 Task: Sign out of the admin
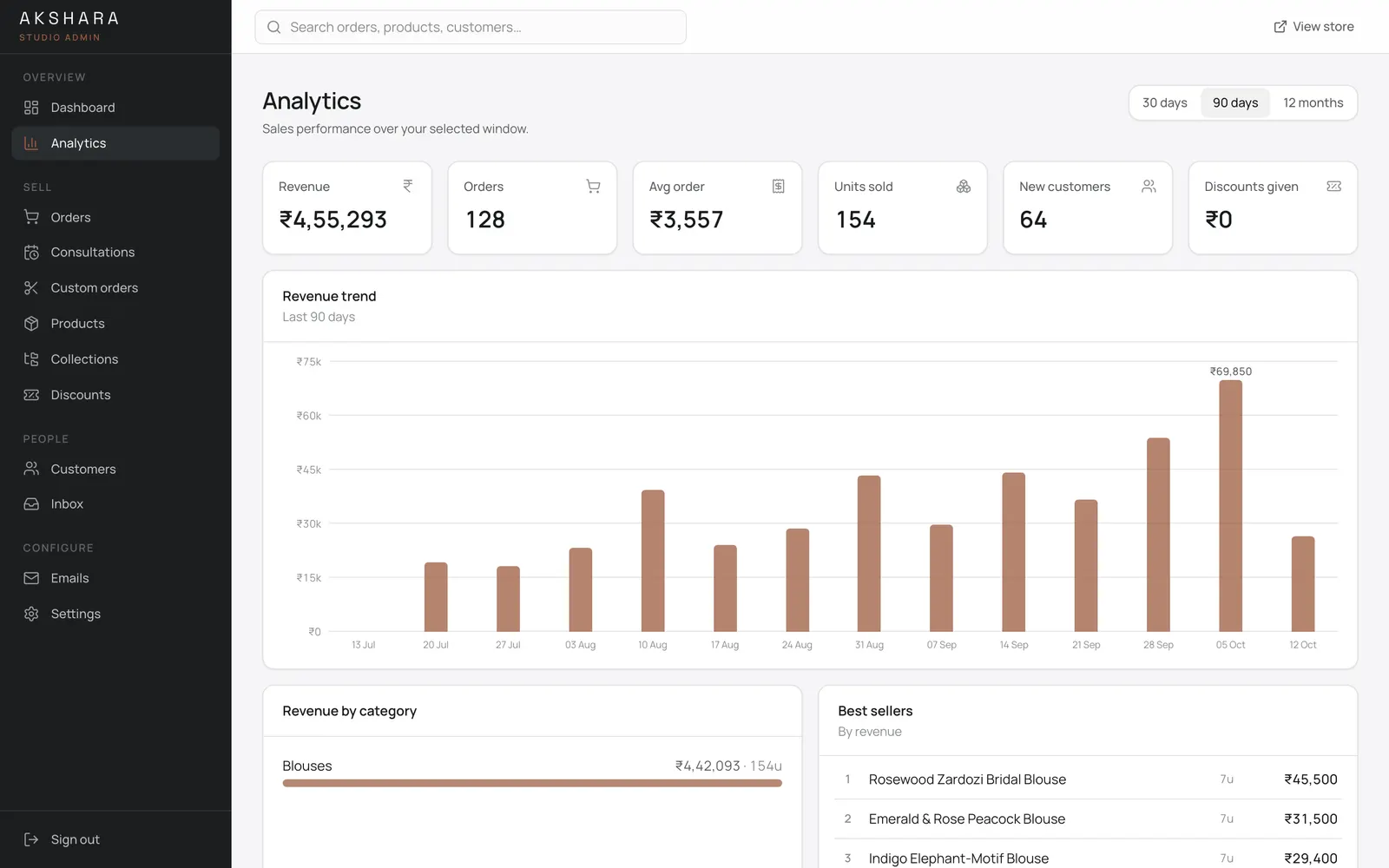pos(115,839)
